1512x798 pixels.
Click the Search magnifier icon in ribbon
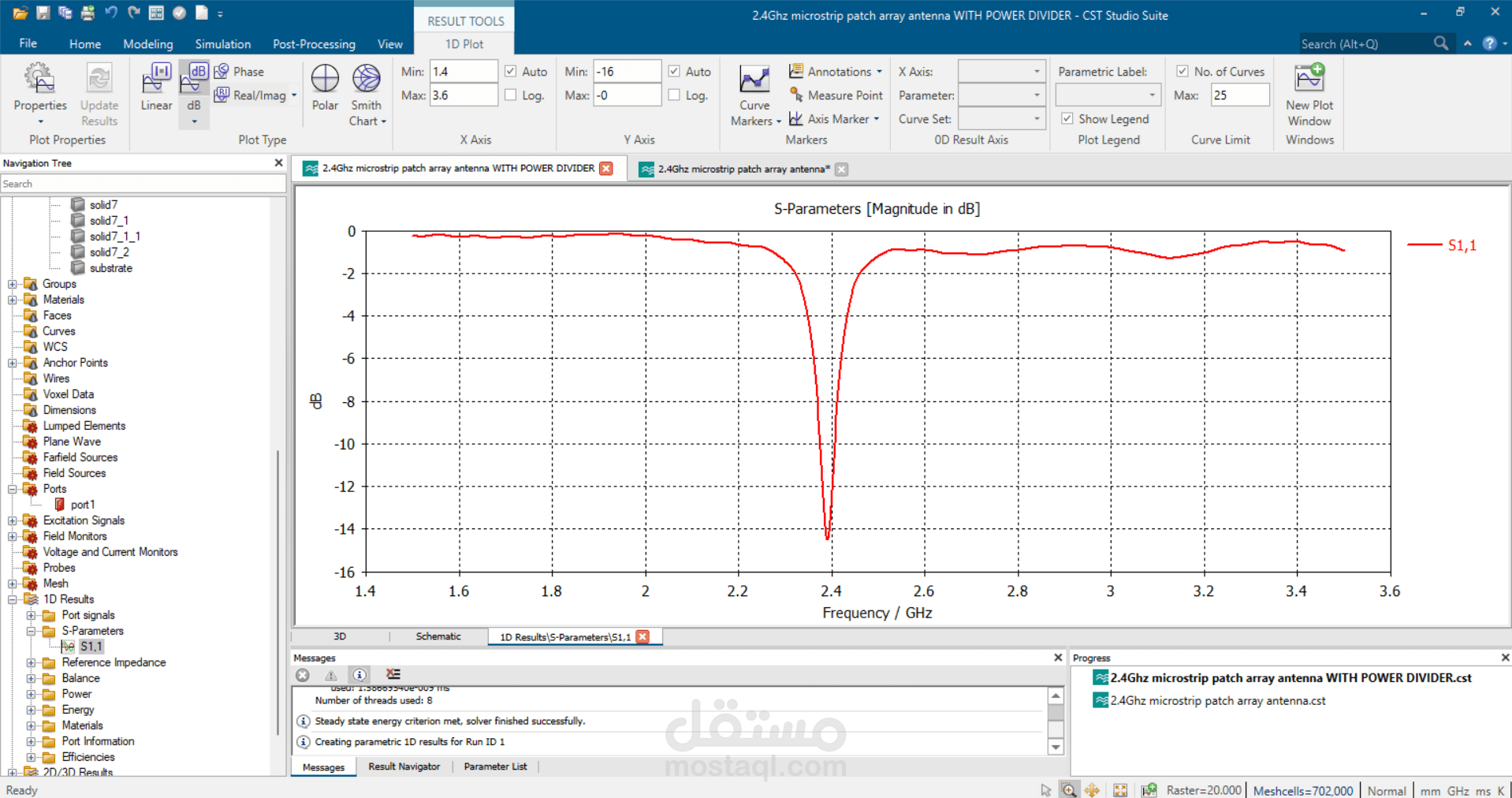point(1440,43)
